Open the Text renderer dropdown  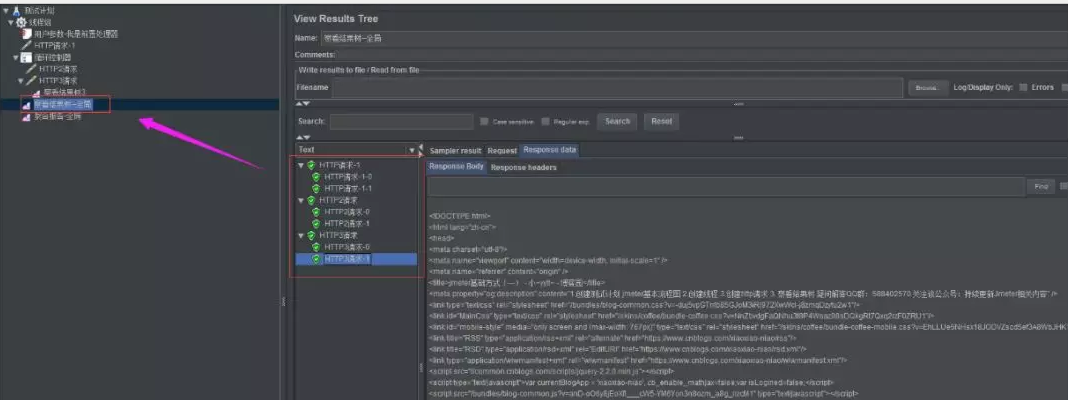point(412,150)
